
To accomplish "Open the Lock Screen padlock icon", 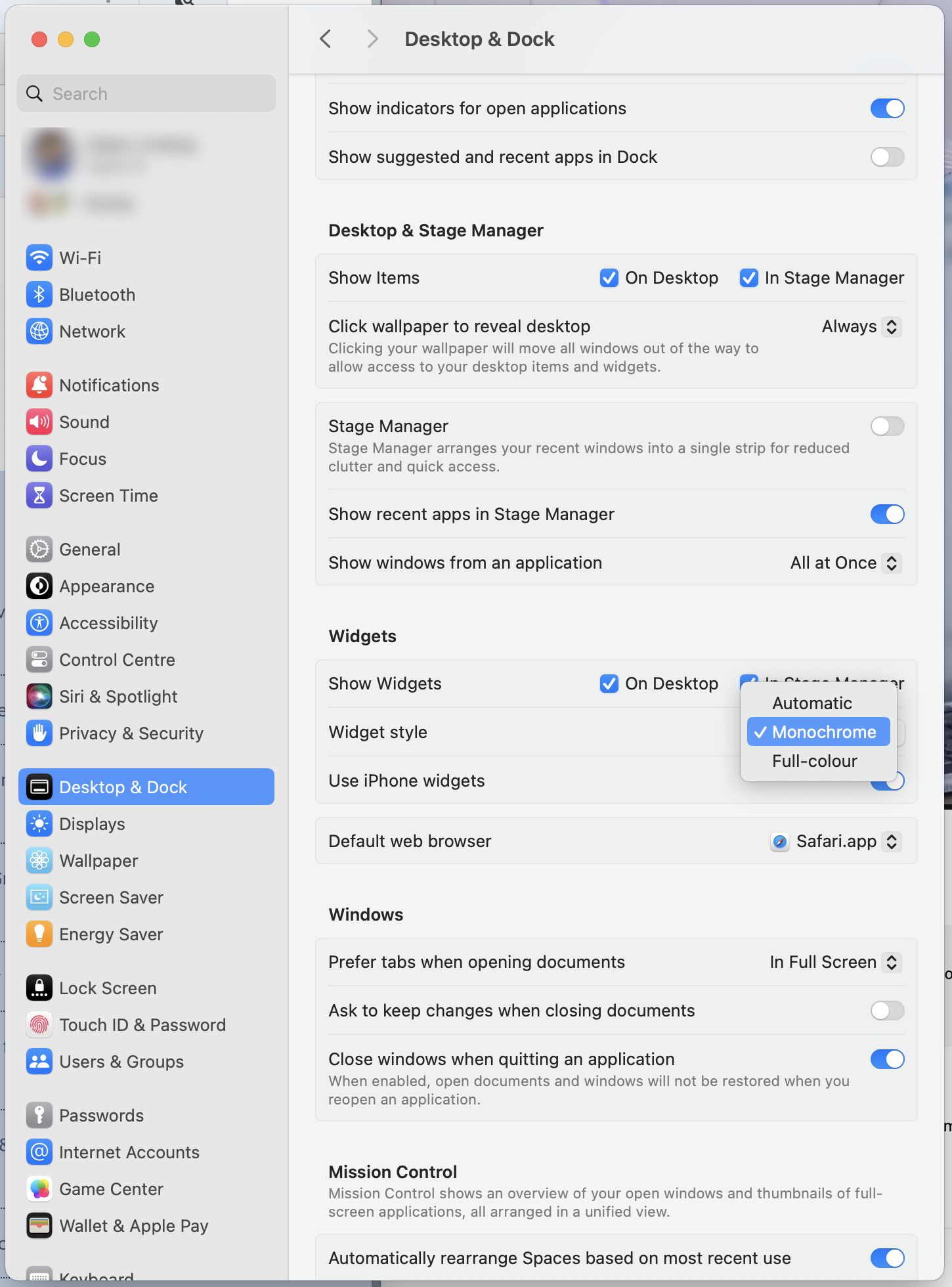I will tap(39, 988).
